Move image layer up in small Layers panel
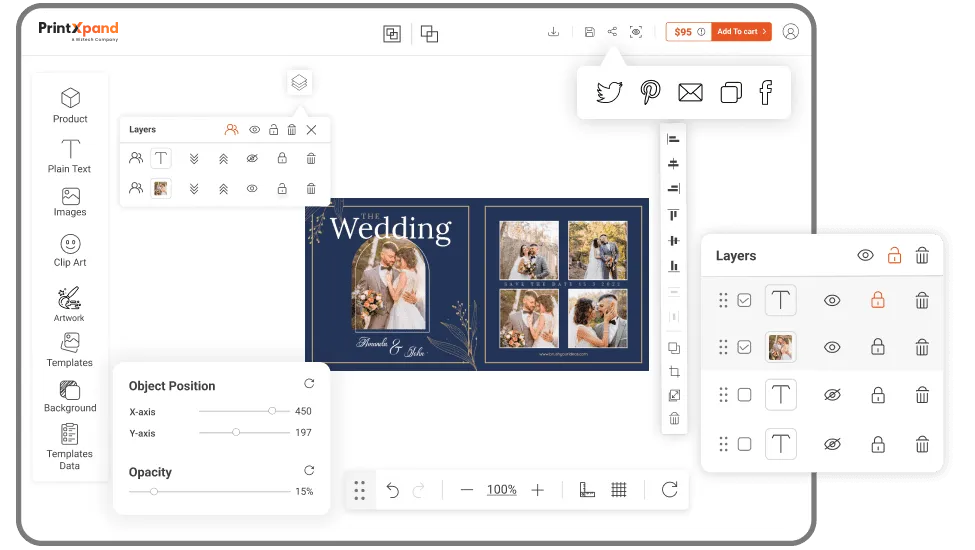Screen dimensions: 975x550 click(x=223, y=188)
